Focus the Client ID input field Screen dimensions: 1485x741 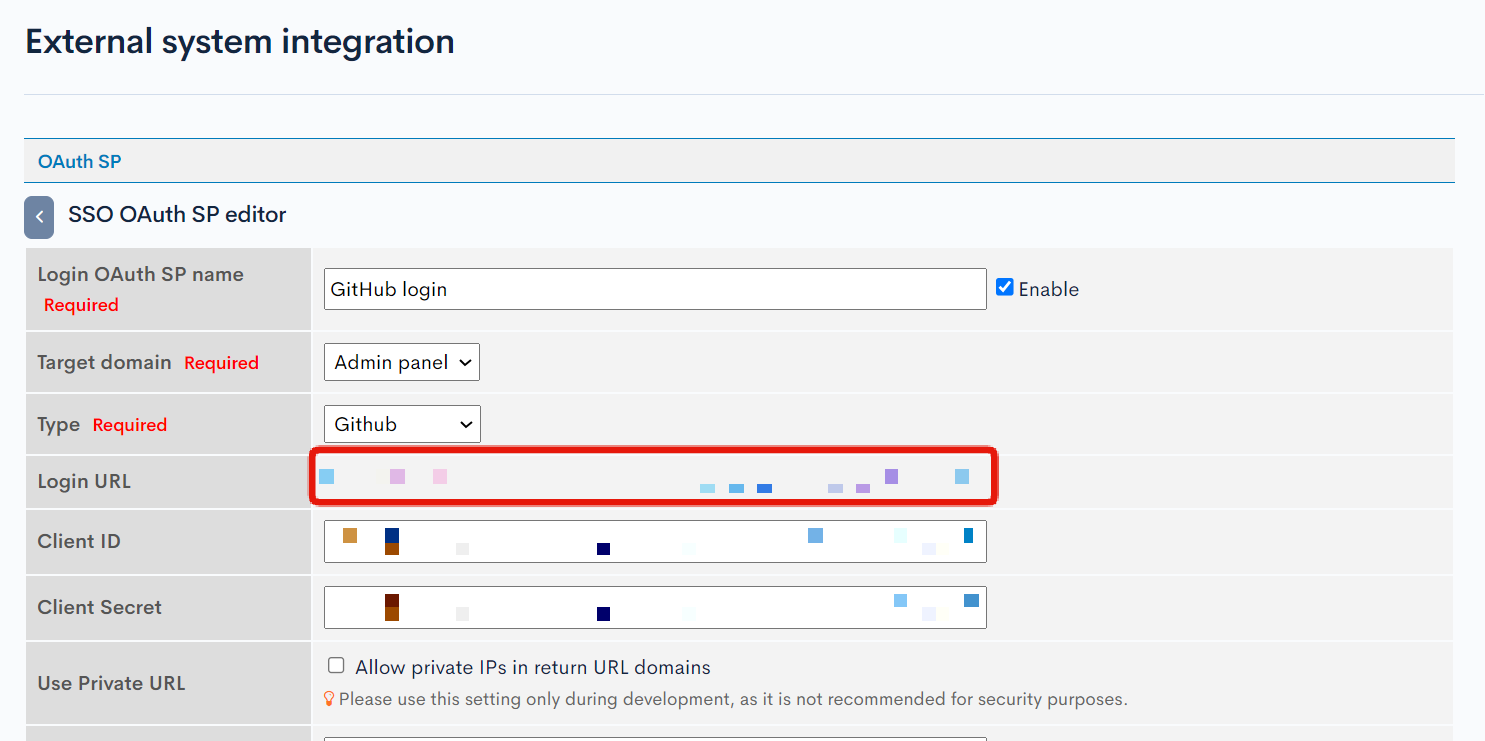click(x=655, y=541)
